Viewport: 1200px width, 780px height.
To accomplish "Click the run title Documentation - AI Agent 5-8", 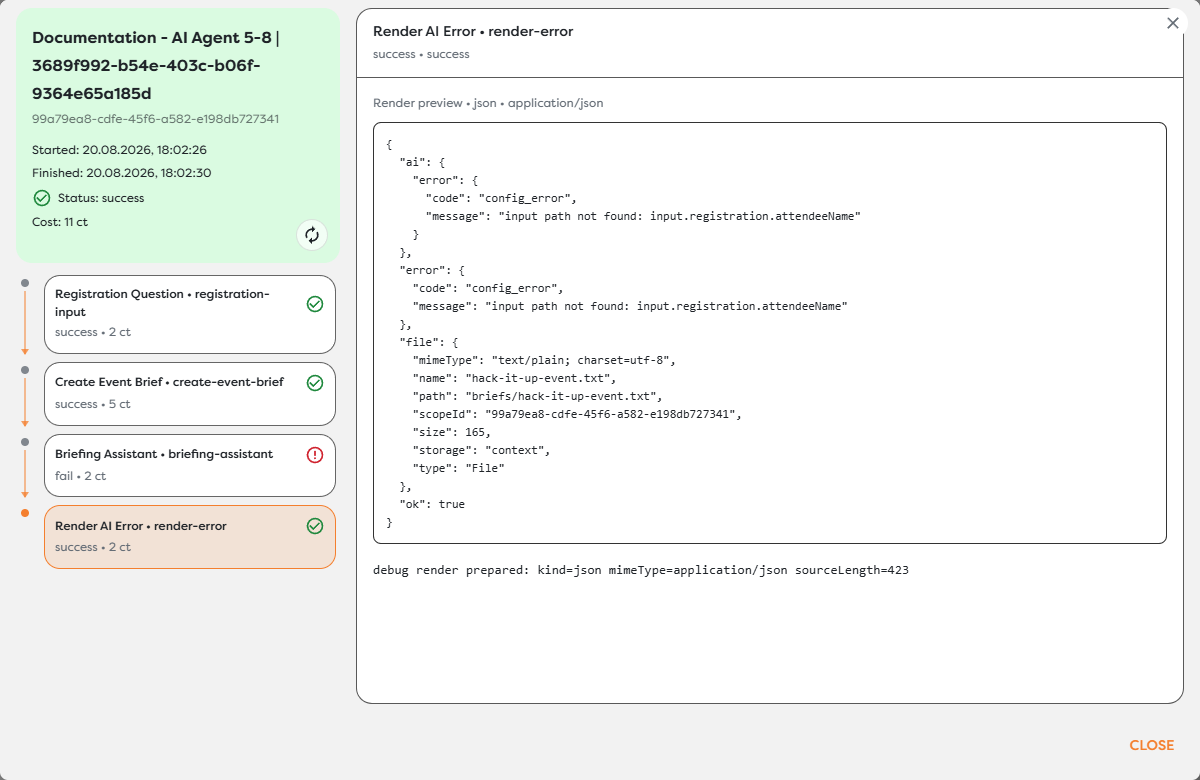I will pyautogui.click(x=158, y=65).
